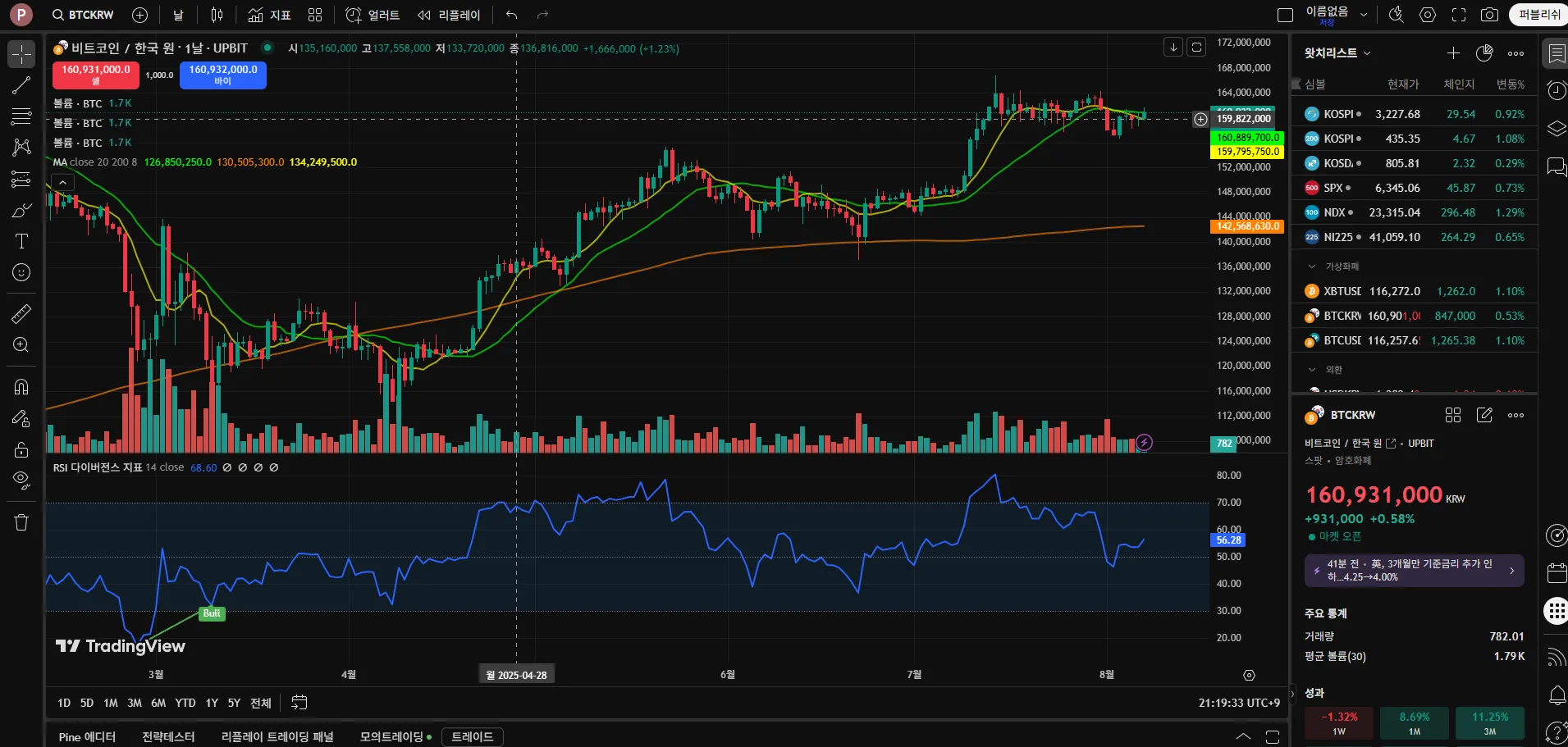Open the emoji sticker tool
Screen dimensions: 1568x747
pyautogui.click(x=21, y=272)
